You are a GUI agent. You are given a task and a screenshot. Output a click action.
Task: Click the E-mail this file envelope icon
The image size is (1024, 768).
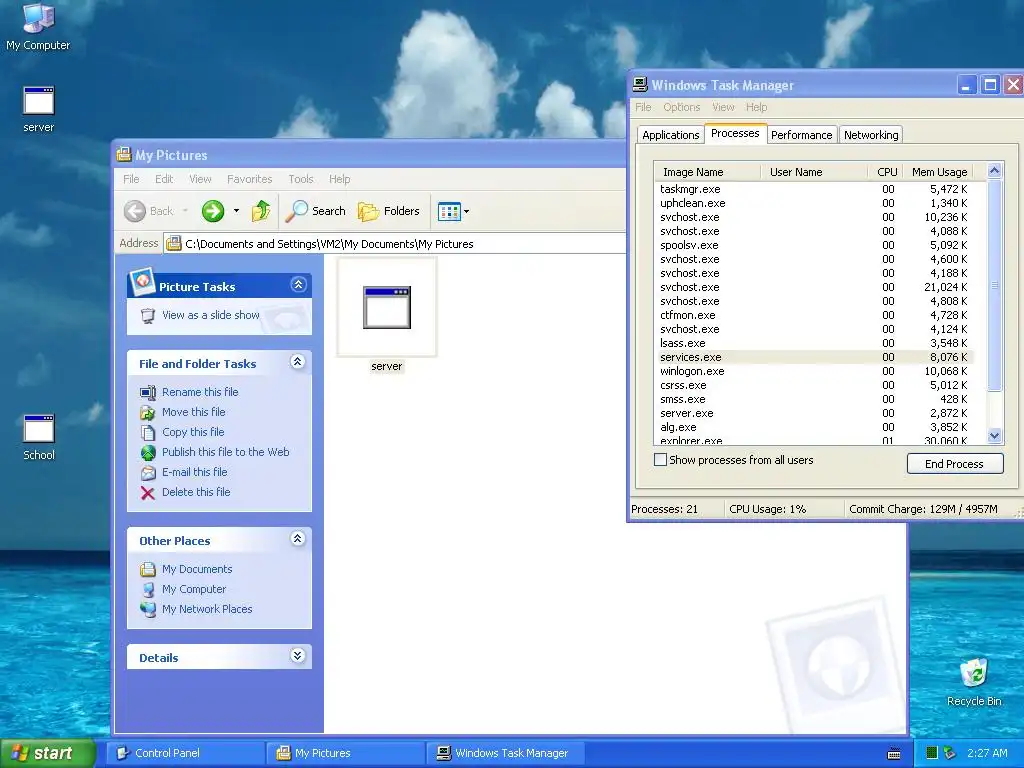coord(148,473)
